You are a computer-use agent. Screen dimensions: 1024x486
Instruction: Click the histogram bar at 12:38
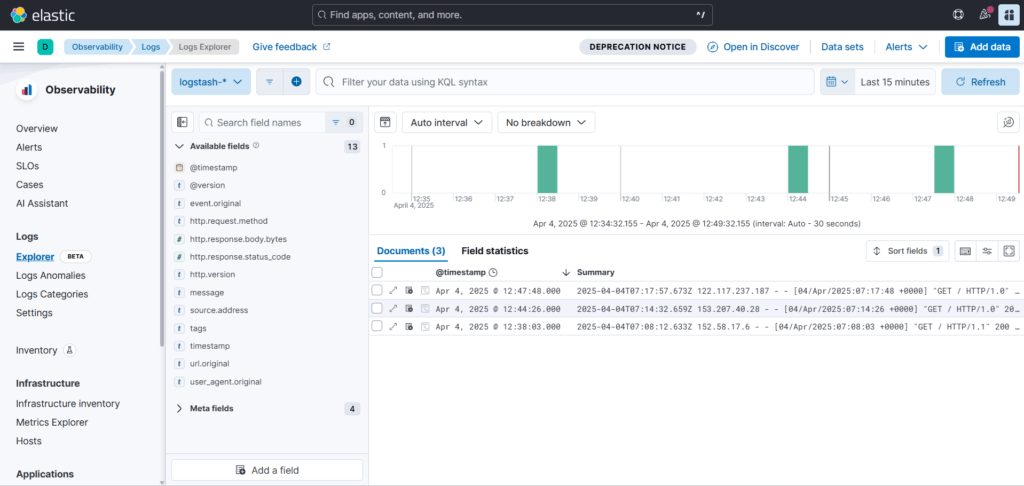point(547,169)
